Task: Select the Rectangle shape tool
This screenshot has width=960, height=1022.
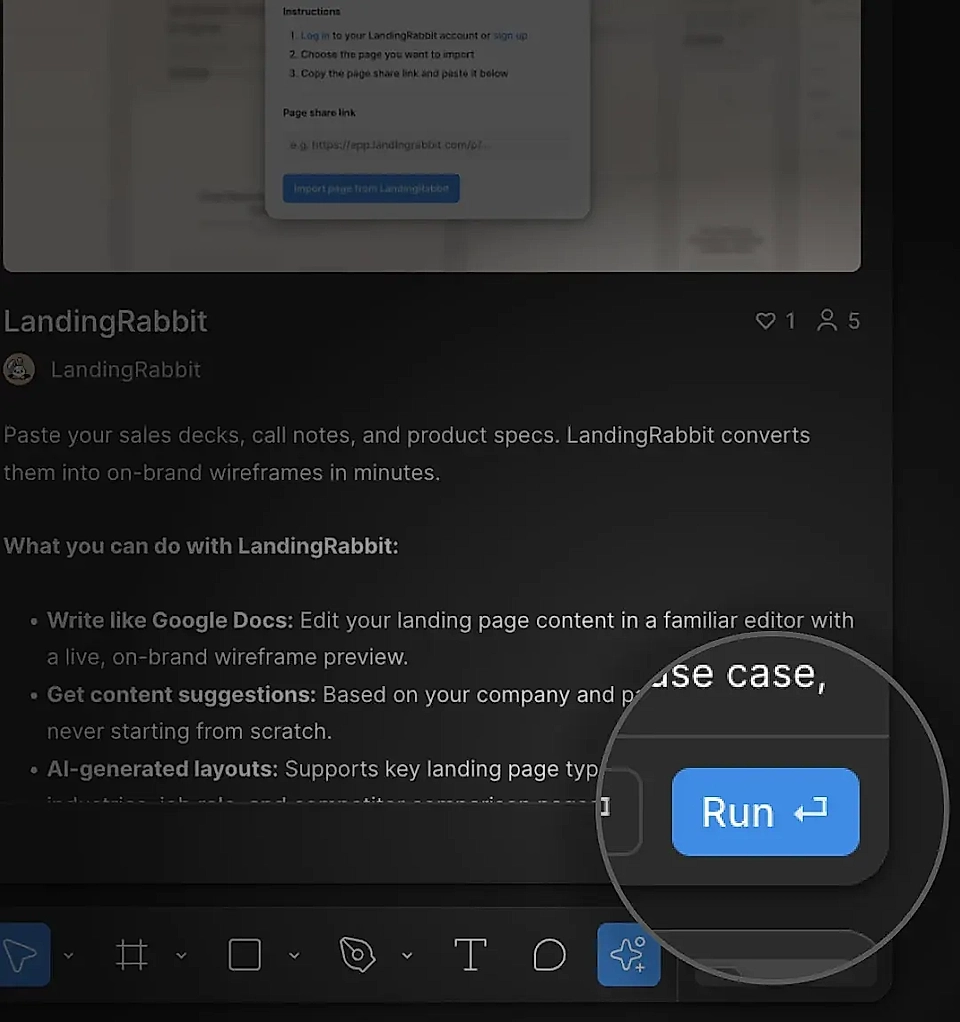Action: (244, 955)
